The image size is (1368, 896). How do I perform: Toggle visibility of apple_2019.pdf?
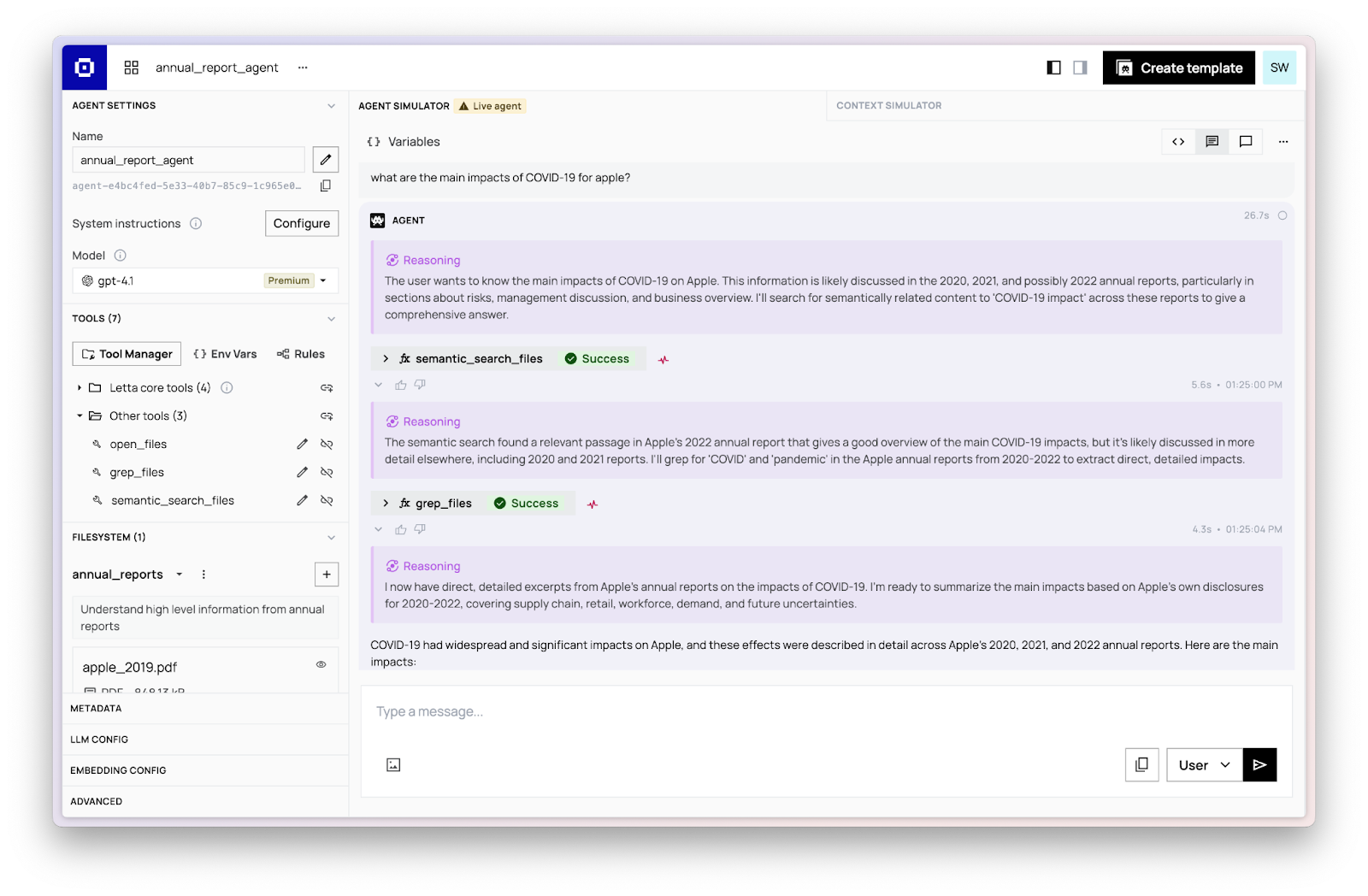pyautogui.click(x=321, y=664)
